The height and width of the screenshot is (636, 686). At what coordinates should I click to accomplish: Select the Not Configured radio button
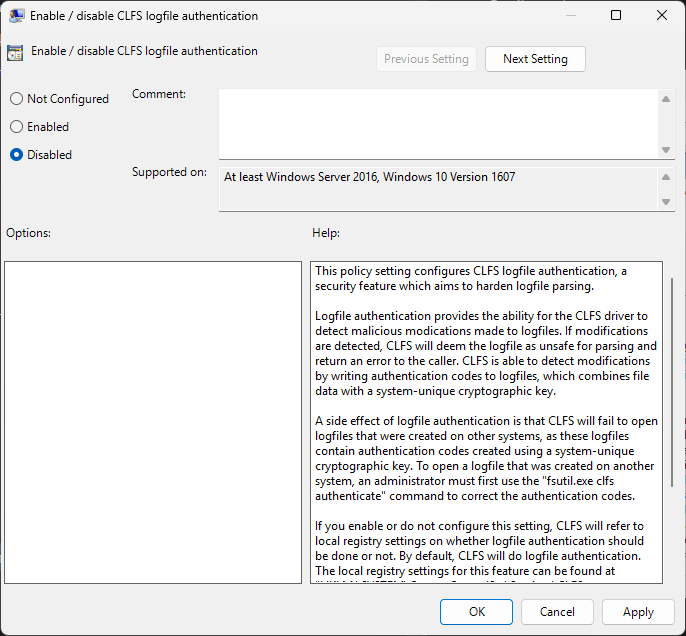tap(16, 99)
